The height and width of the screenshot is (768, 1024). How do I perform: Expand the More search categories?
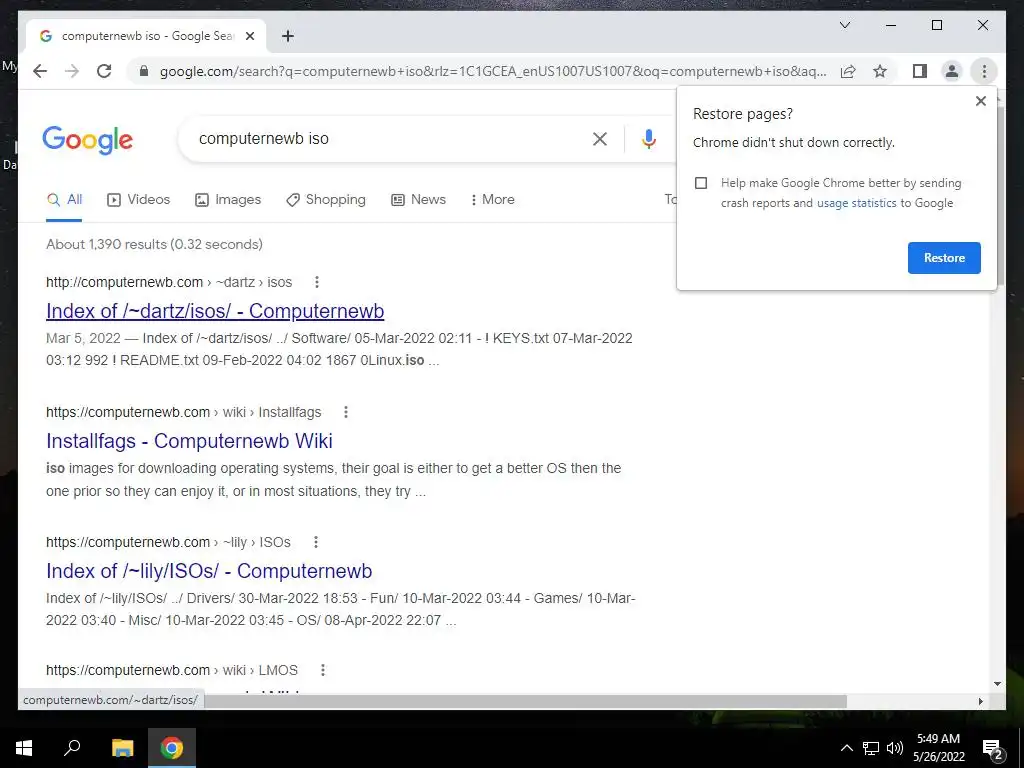pyautogui.click(x=492, y=200)
